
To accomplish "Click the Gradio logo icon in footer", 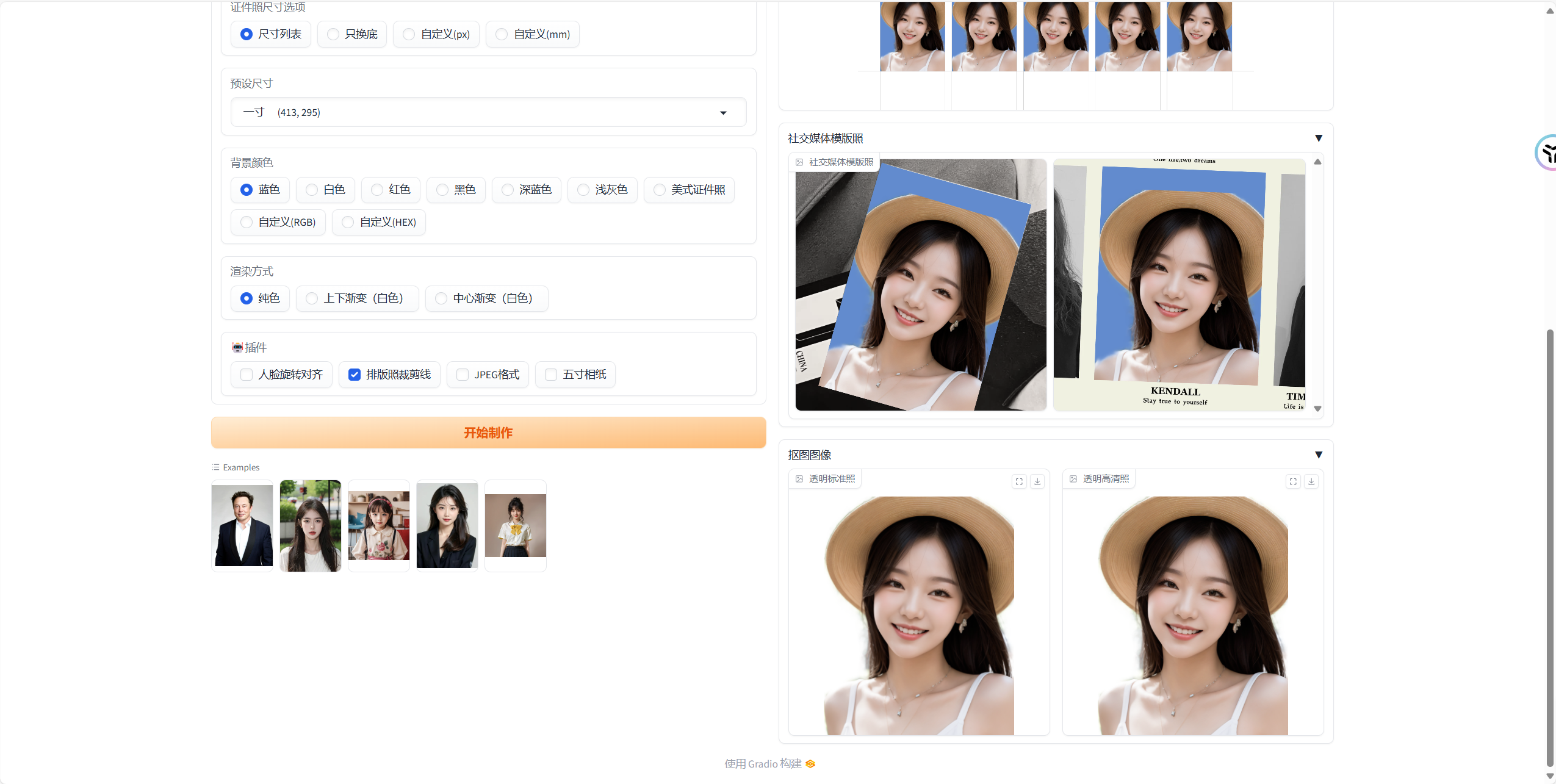I will [x=810, y=764].
